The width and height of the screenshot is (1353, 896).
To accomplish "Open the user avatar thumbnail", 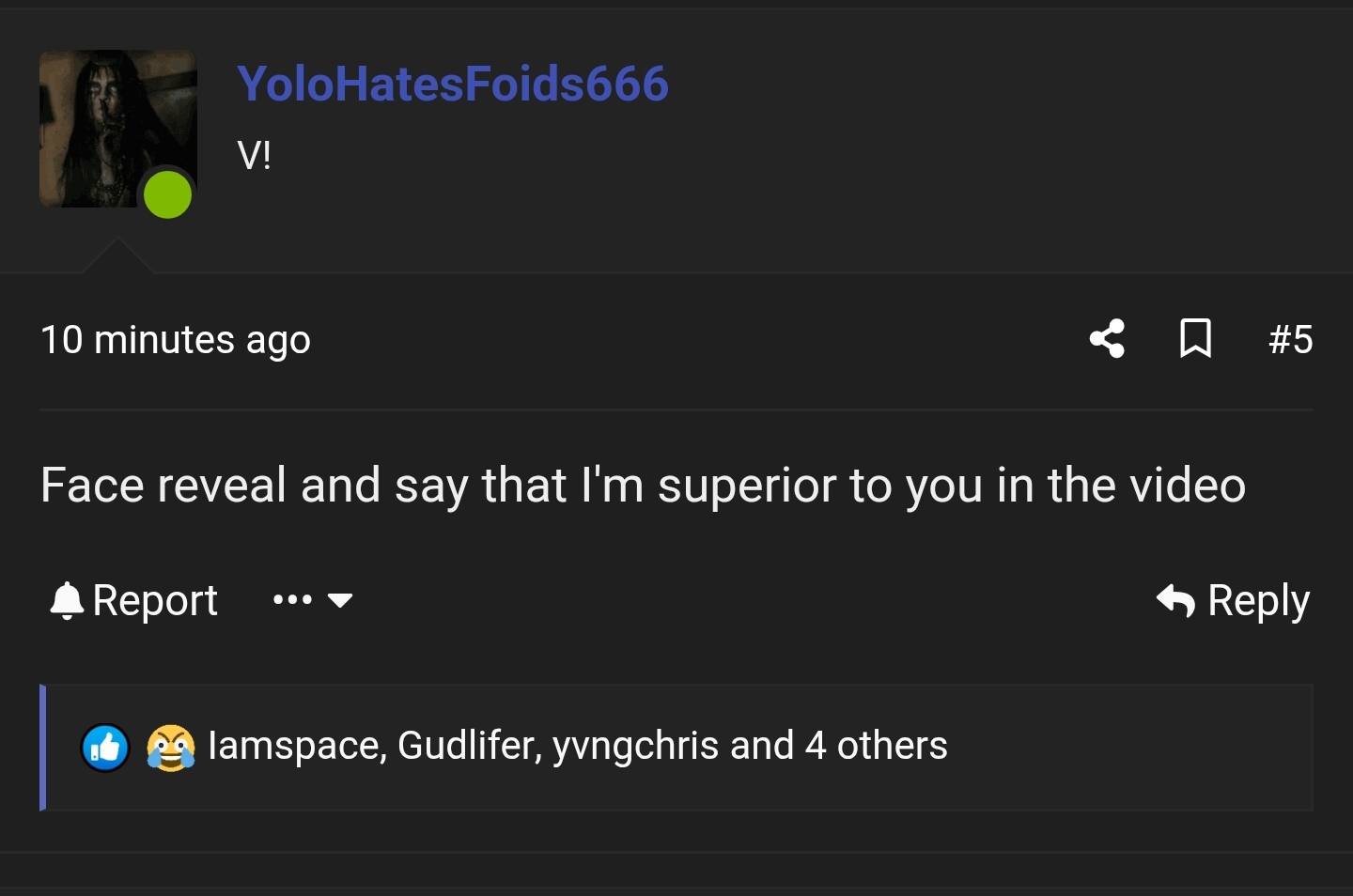I will pos(117,129).
